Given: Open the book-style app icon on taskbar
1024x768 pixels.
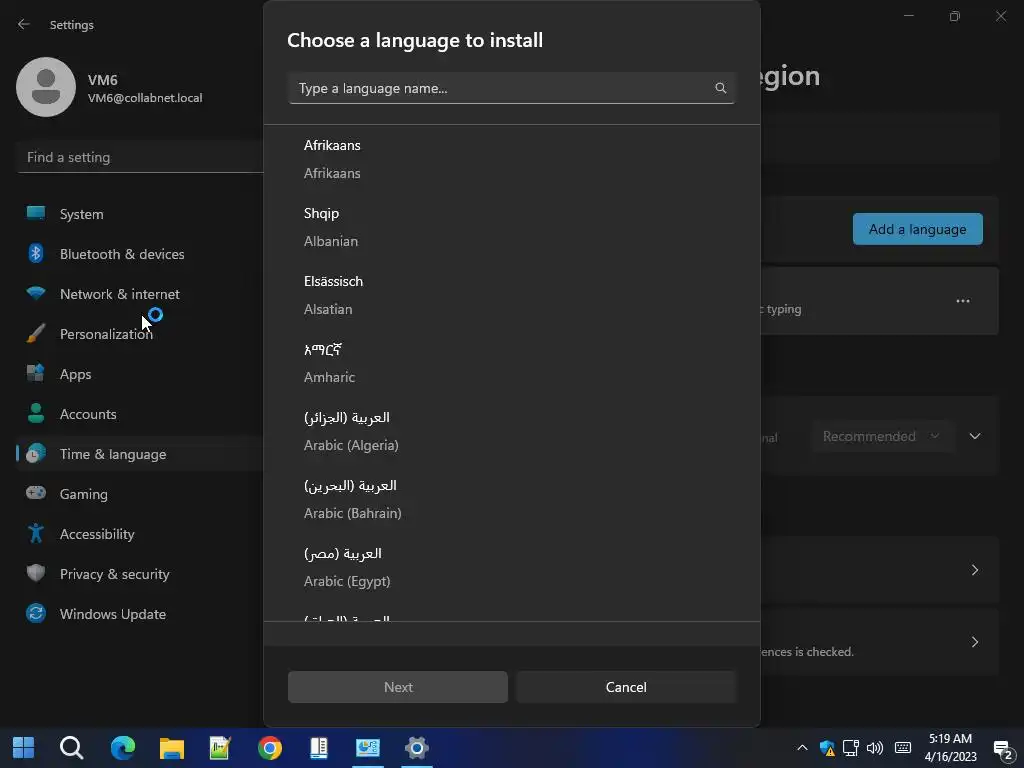Looking at the screenshot, I should 319,748.
